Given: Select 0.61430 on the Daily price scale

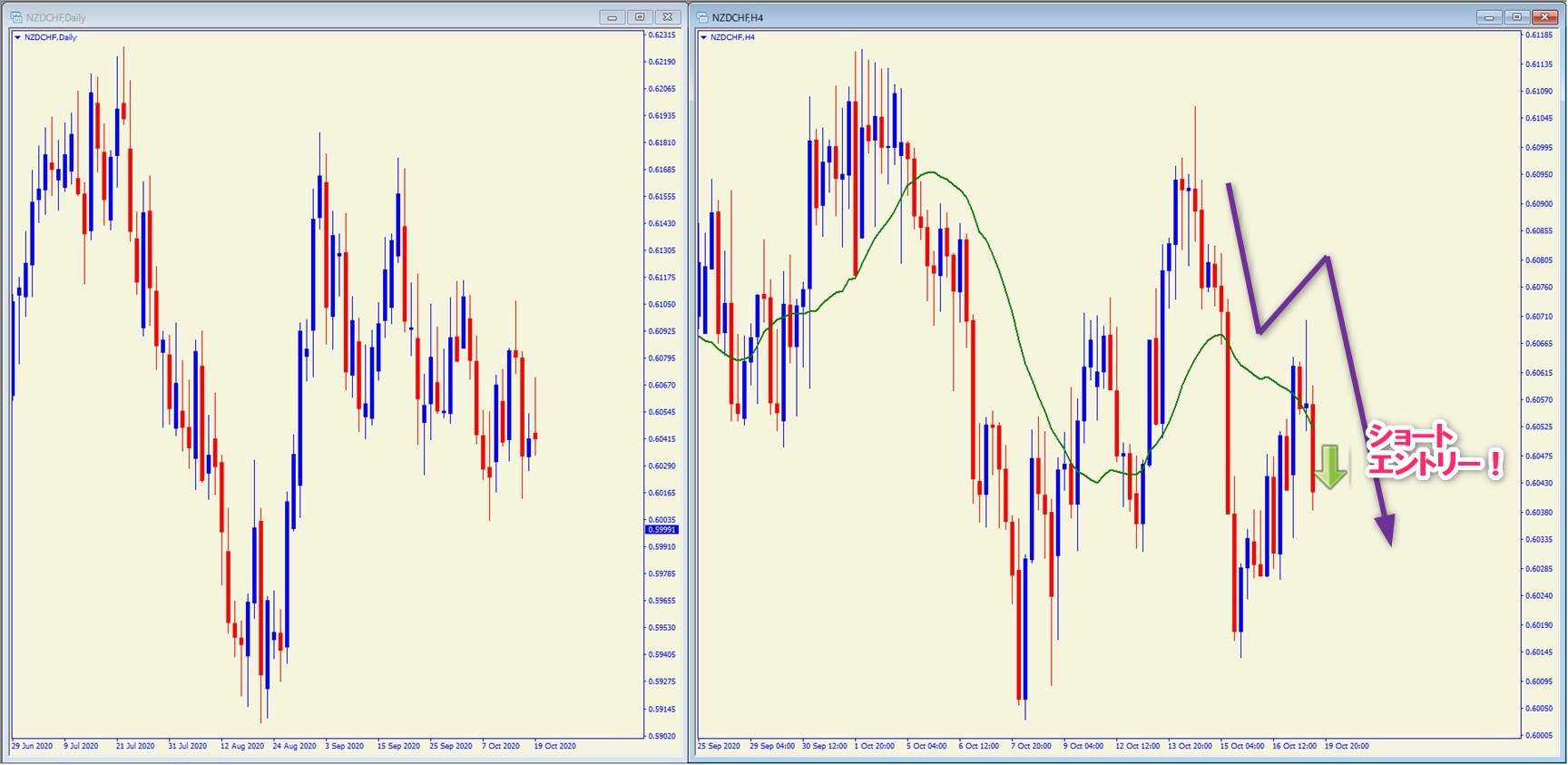Looking at the screenshot, I should (662, 223).
